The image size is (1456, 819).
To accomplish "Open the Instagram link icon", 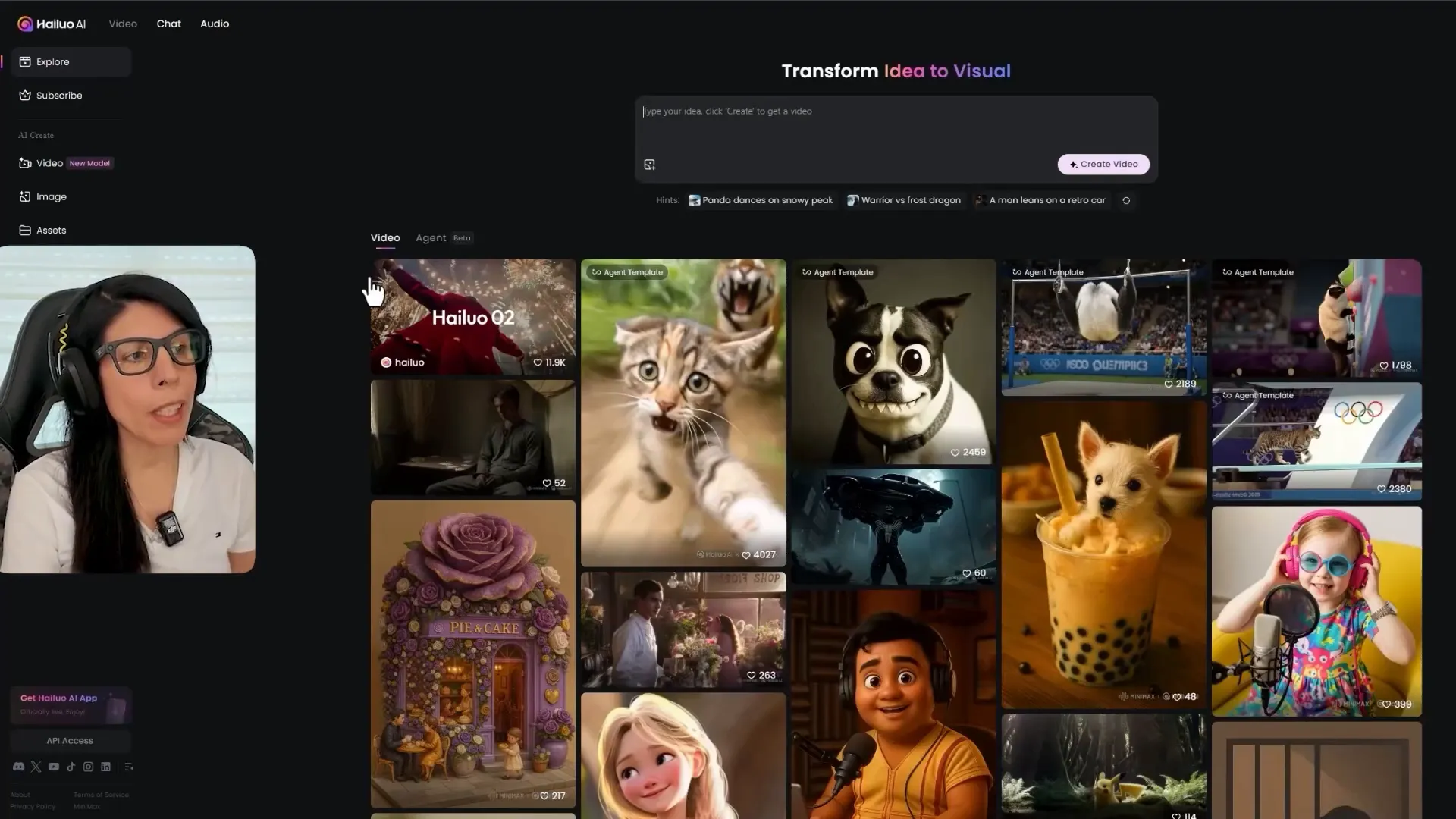I will click(88, 767).
